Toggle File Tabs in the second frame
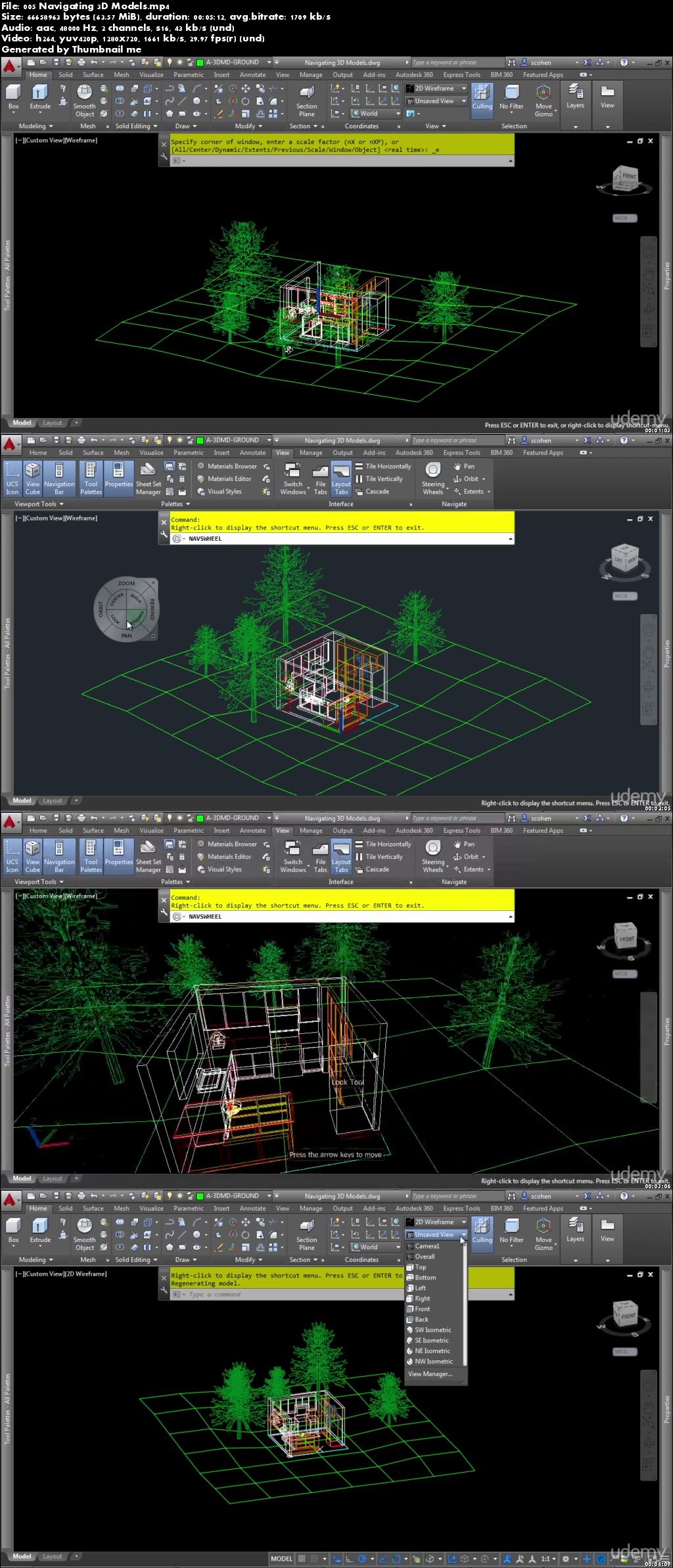Screen dimensions: 673x1568 (x=320, y=478)
